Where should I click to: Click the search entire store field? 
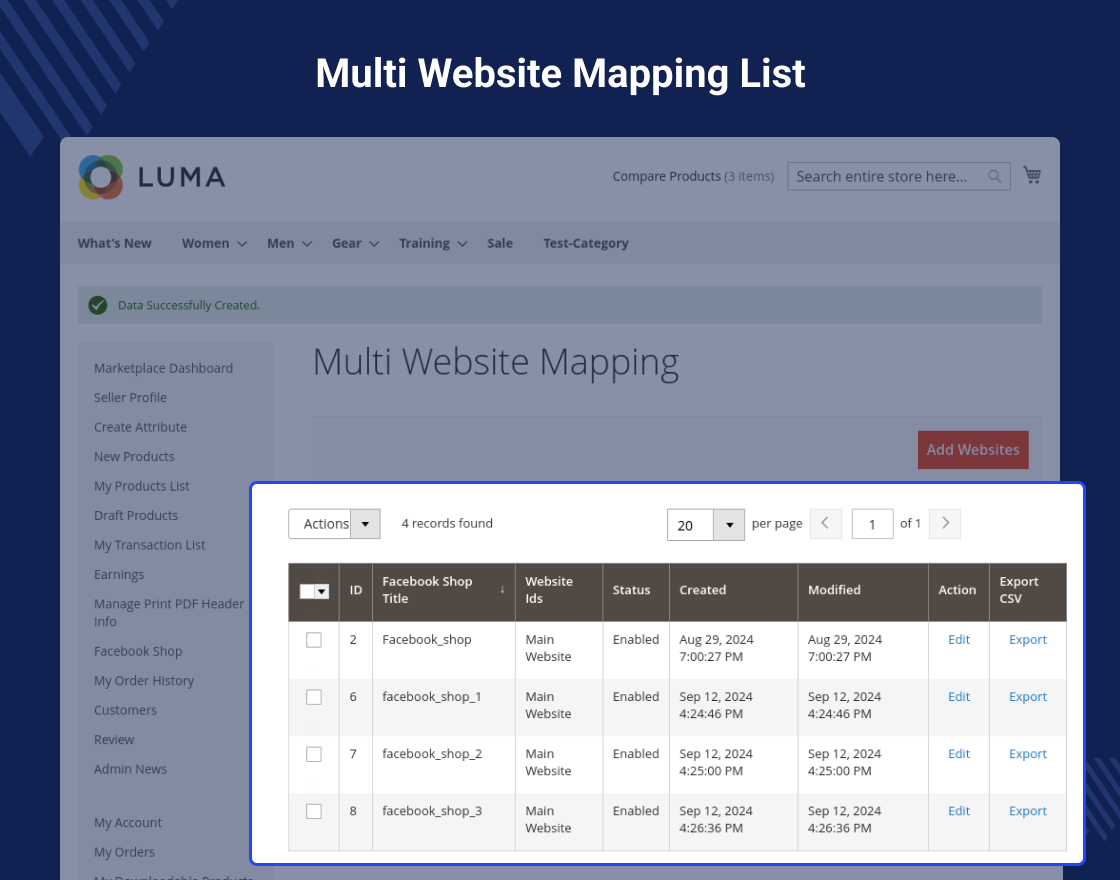(x=899, y=176)
